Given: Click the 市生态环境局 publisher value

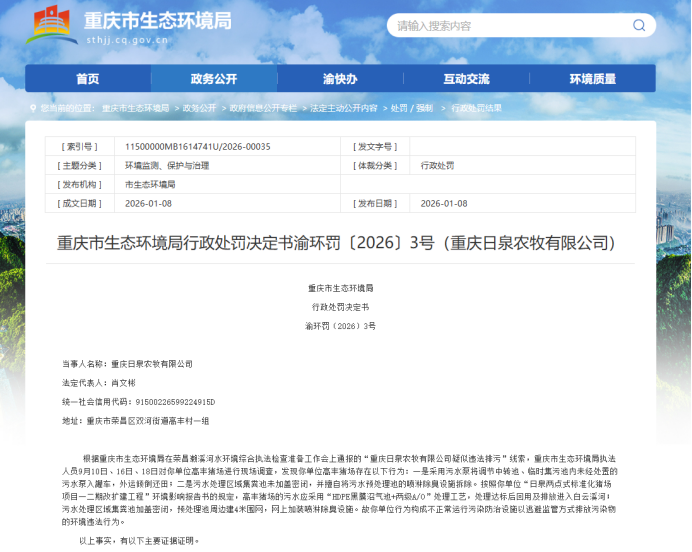Looking at the screenshot, I should (x=150, y=184).
